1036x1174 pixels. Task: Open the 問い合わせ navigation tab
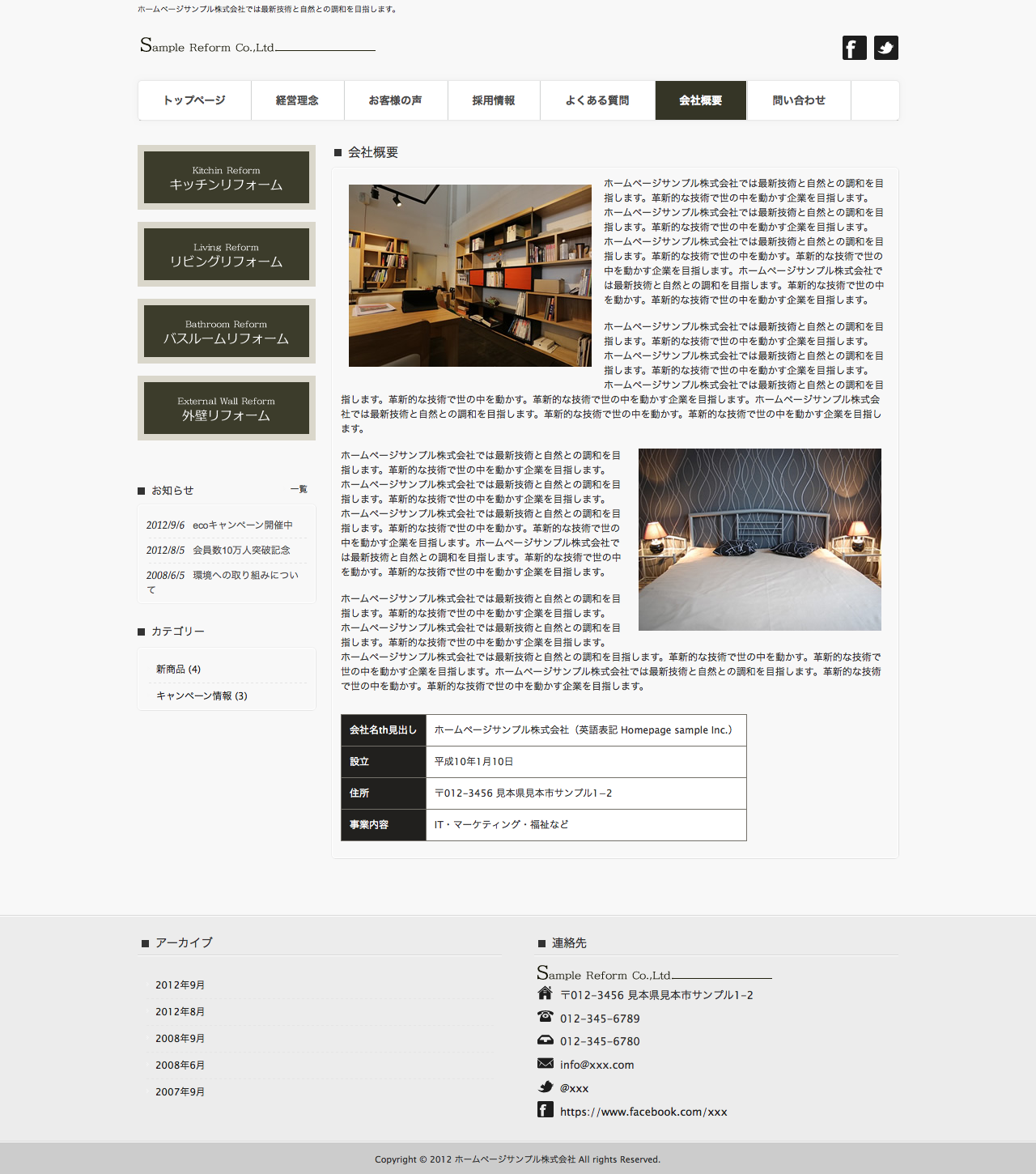pyautogui.click(x=799, y=100)
